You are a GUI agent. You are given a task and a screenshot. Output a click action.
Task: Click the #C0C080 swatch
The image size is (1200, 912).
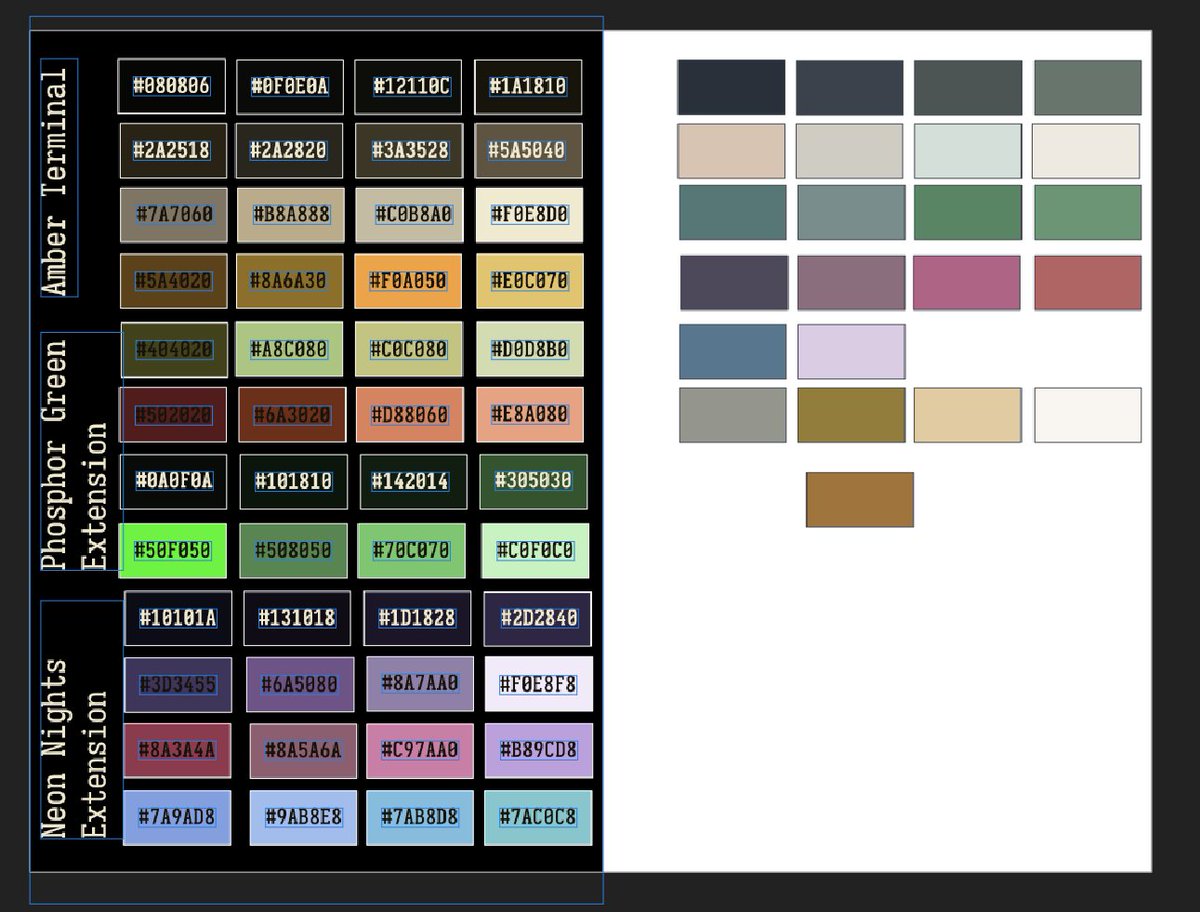[x=410, y=349]
